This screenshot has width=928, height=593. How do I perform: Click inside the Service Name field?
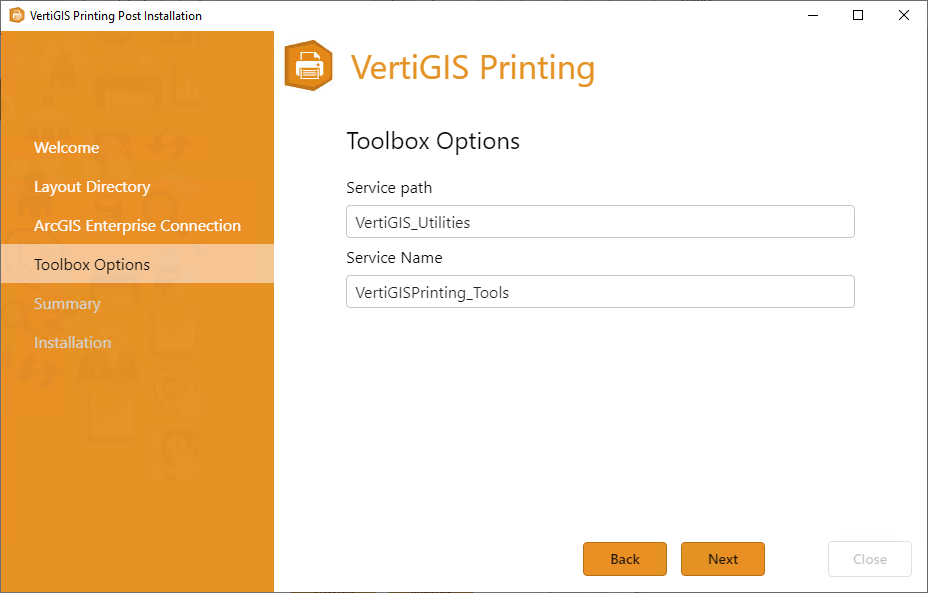600,291
